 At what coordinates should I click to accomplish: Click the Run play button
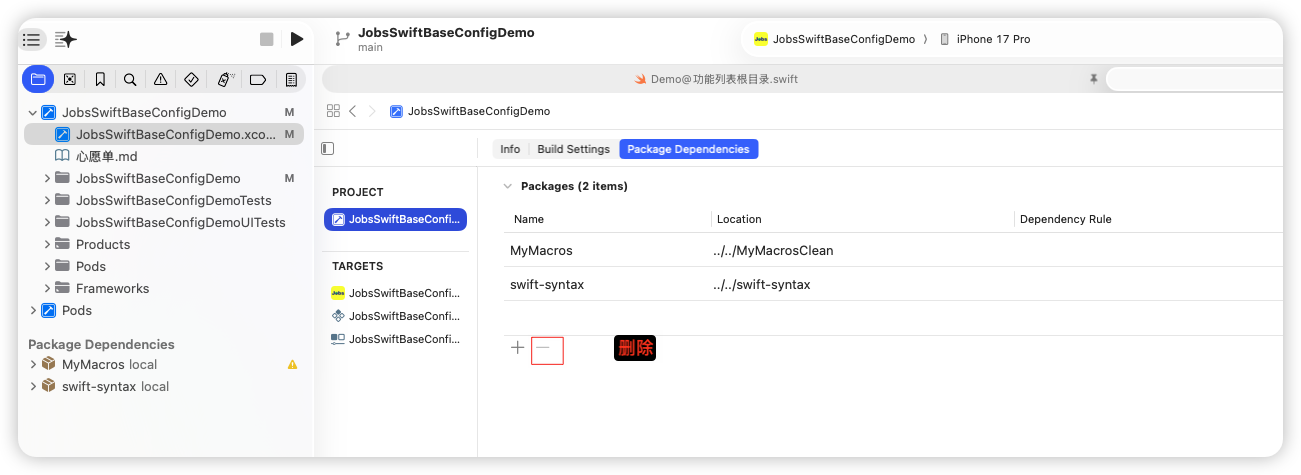tap(297, 39)
